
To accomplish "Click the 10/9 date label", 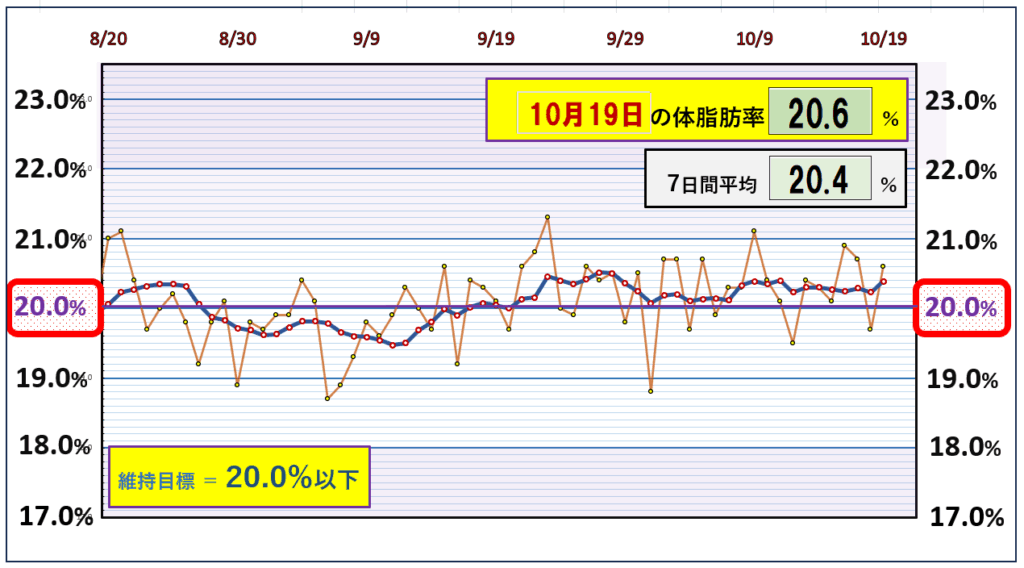I will 754,39.
